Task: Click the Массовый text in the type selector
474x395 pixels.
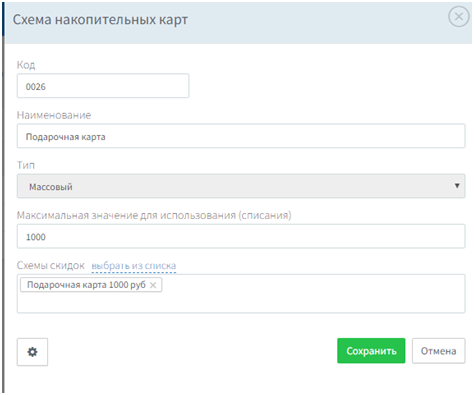Action: (51, 187)
